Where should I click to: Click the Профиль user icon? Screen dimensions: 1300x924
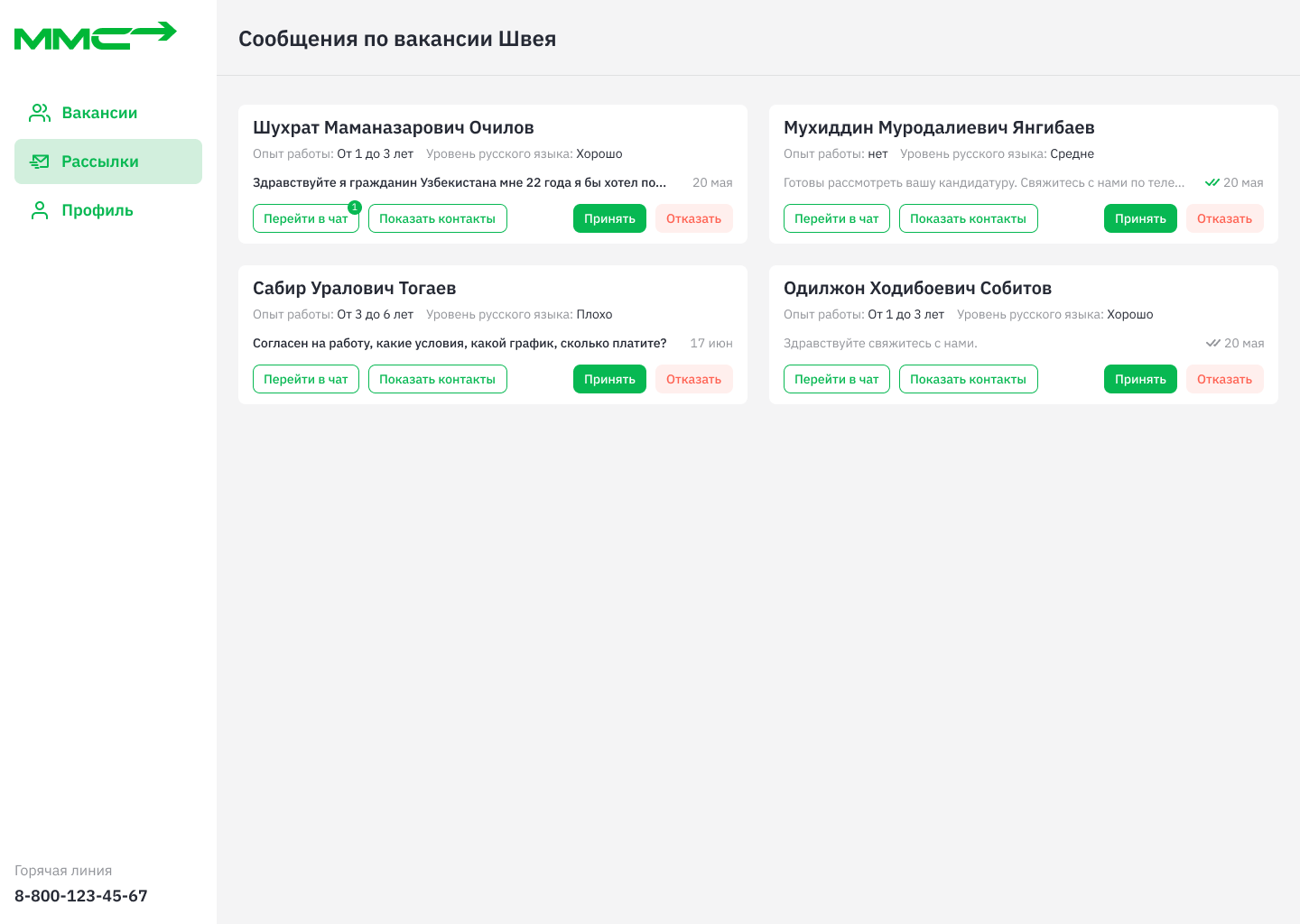click(x=40, y=210)
